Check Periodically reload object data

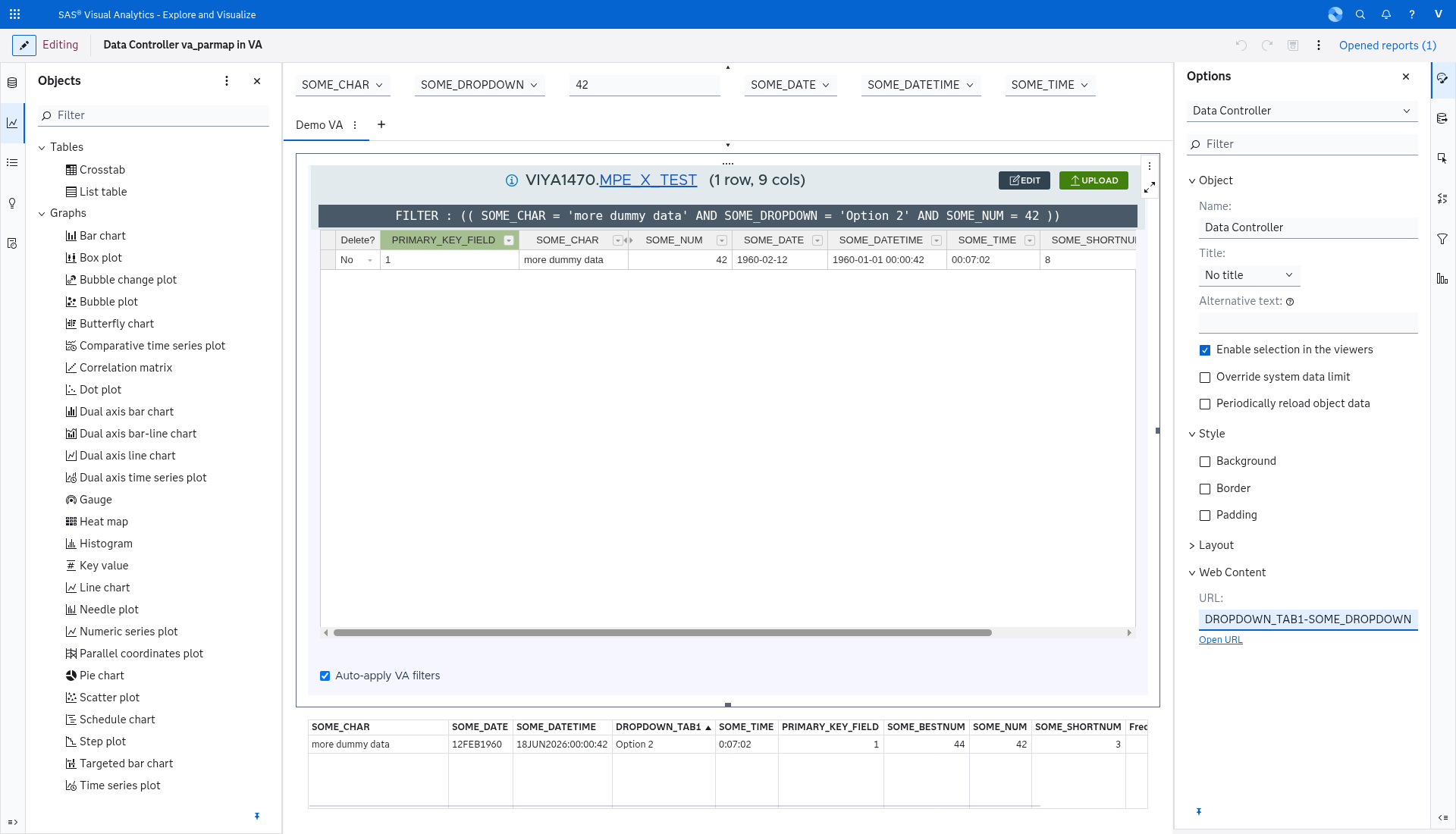tap(1205, 404)
